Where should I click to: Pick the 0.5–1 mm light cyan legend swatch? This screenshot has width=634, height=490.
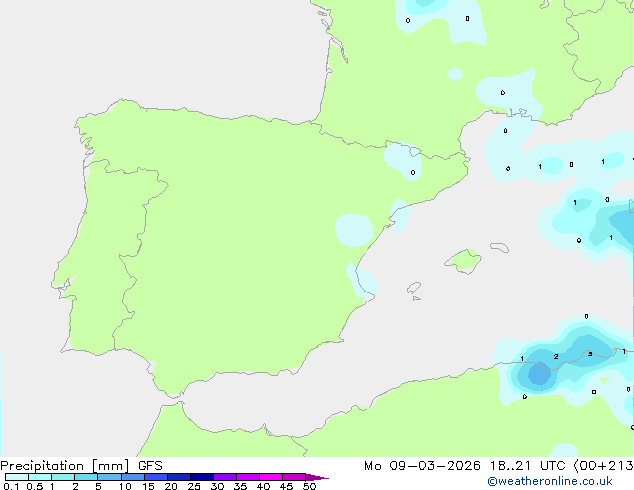tap(40, 477)
